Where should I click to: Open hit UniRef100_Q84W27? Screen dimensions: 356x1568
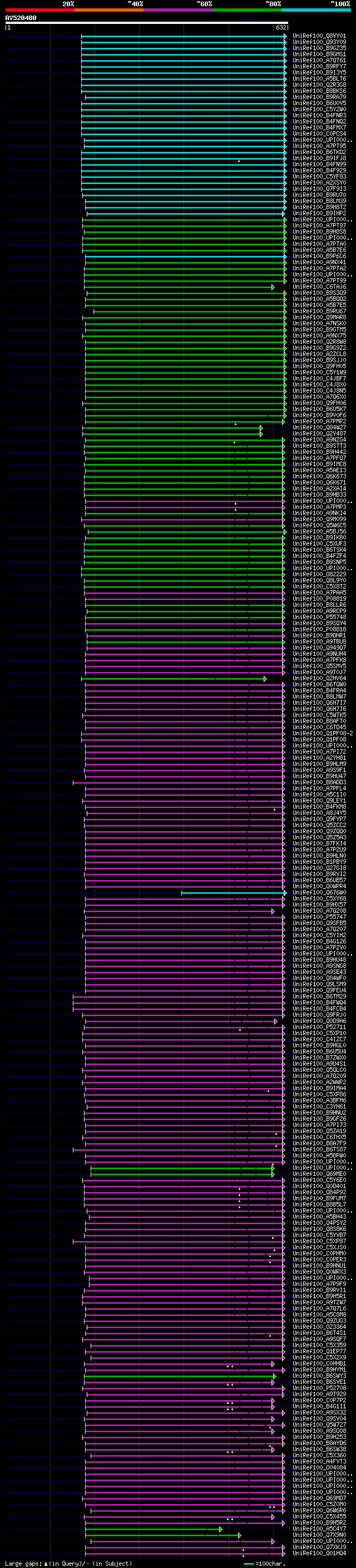click(319, 427)
